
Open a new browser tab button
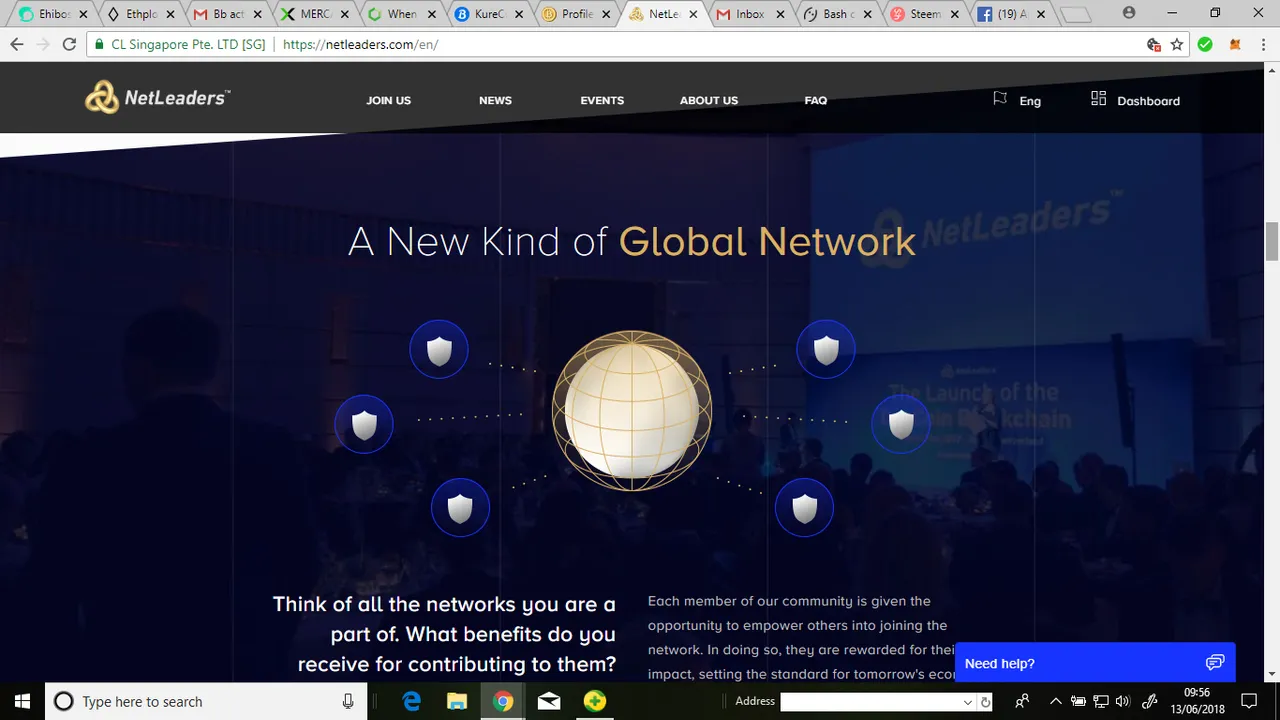point(1076,15)
